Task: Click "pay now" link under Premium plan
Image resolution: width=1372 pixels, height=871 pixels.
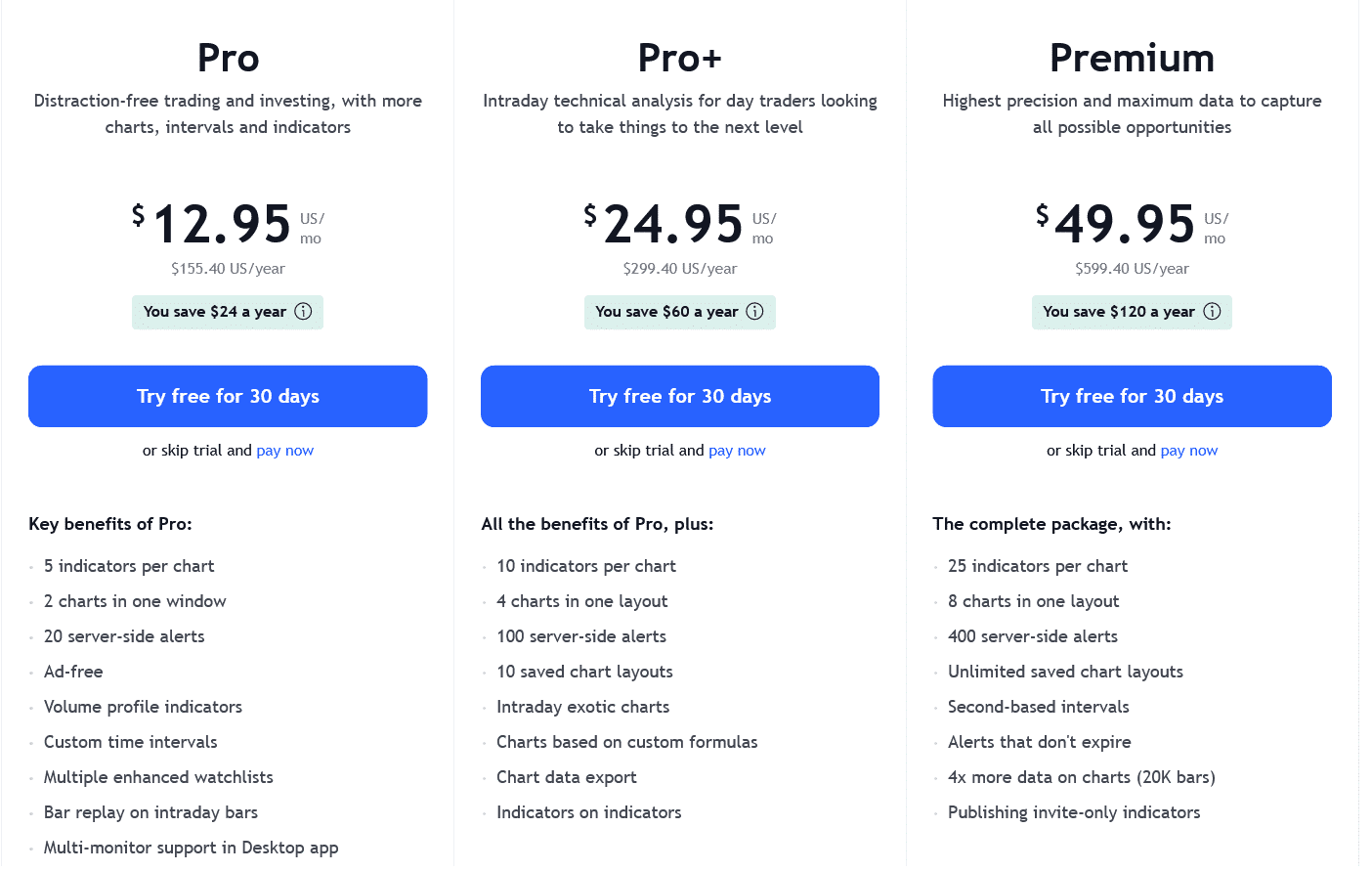Action: tap(1189, 451)
